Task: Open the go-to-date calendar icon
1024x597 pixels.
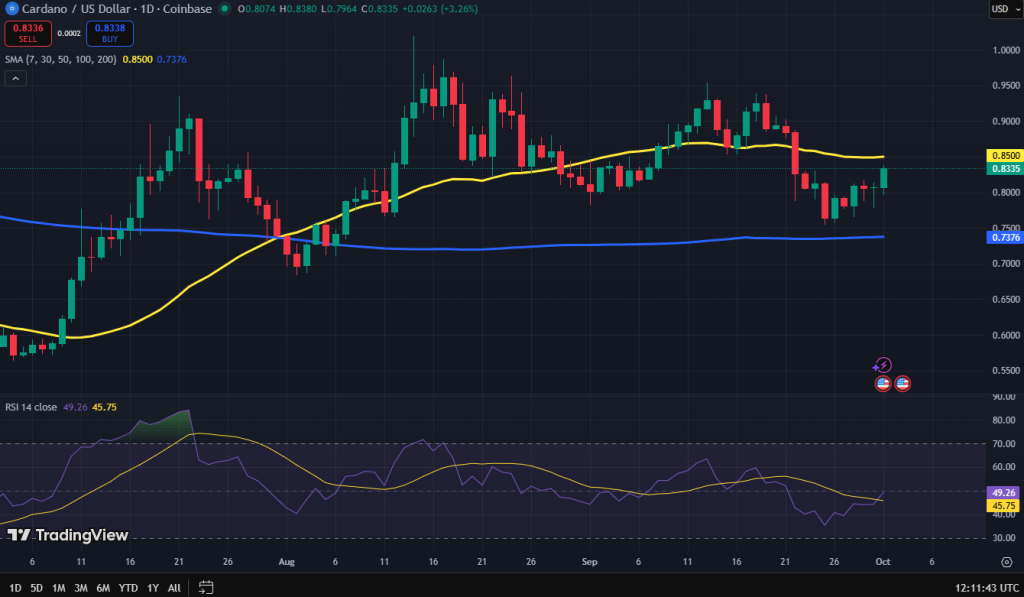Action: click(x=206, y=587)
